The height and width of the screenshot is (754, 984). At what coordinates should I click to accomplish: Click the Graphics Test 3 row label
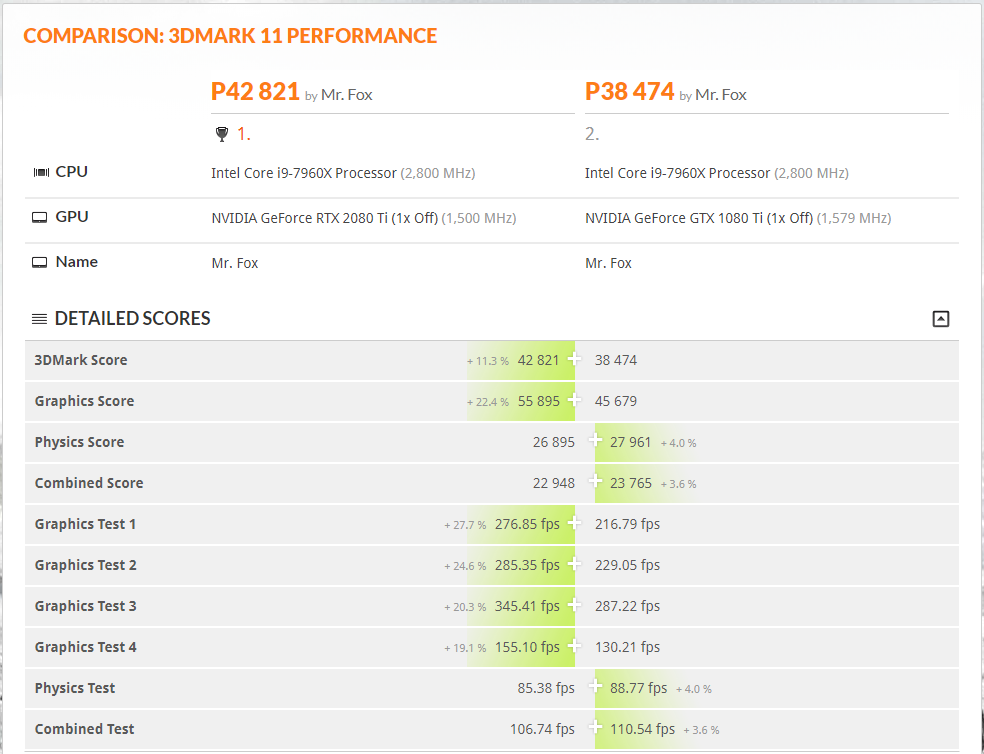[x=85, y=606]
